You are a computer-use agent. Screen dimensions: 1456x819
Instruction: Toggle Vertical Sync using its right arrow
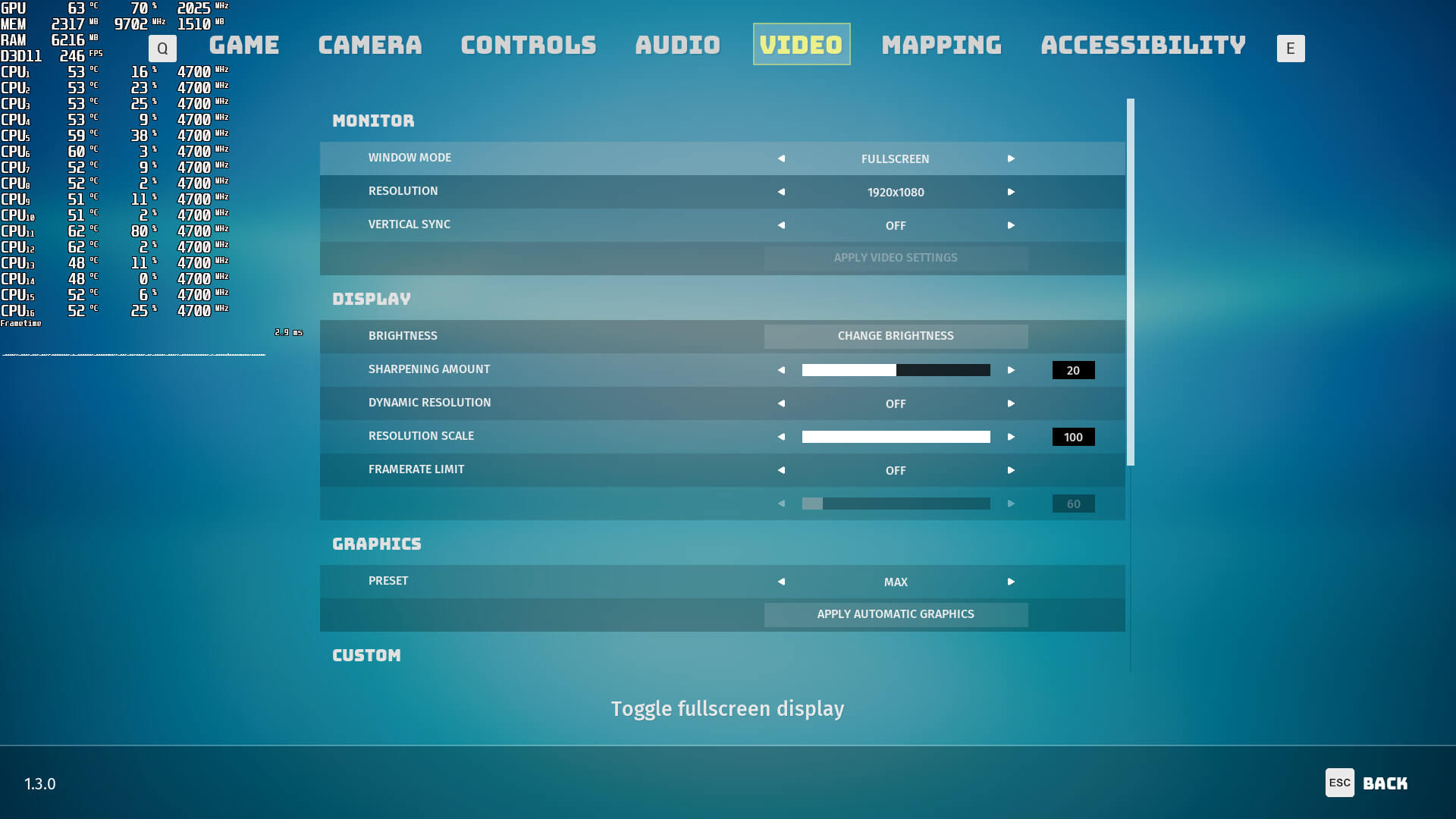pyautogui.click(x=1011, y=225)
